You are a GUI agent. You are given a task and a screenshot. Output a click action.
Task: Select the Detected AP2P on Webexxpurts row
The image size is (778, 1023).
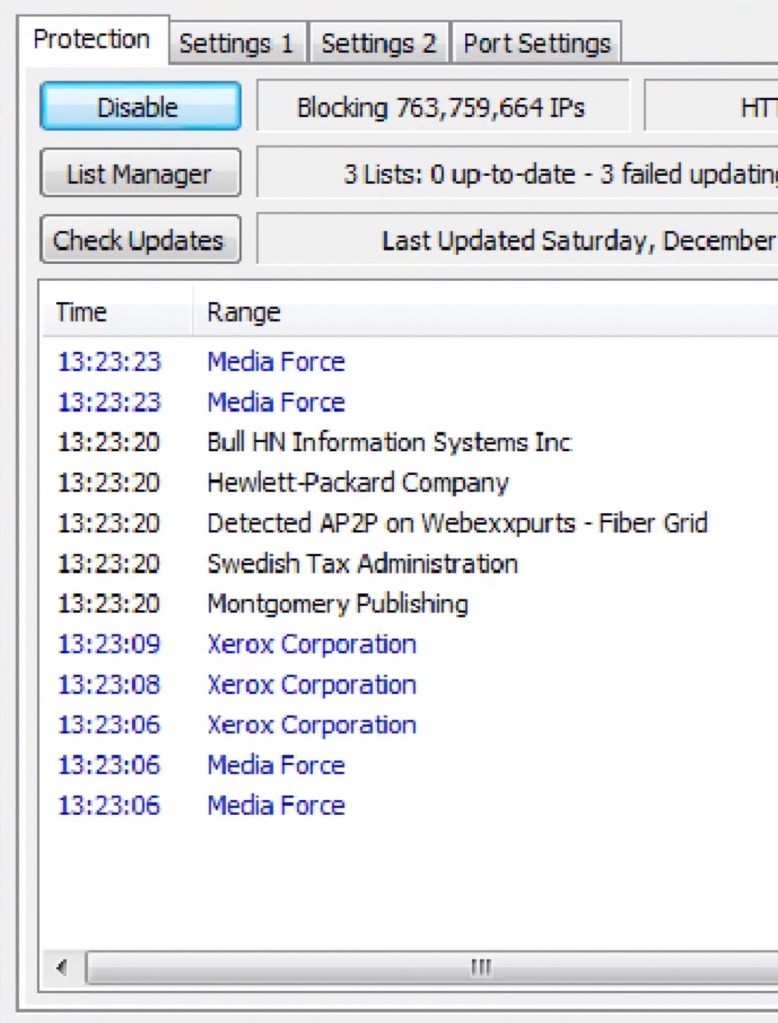pyautogui.click(x=457, y=523)
